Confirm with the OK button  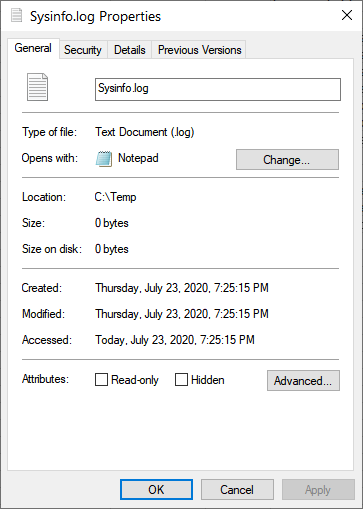coord(156,490)
